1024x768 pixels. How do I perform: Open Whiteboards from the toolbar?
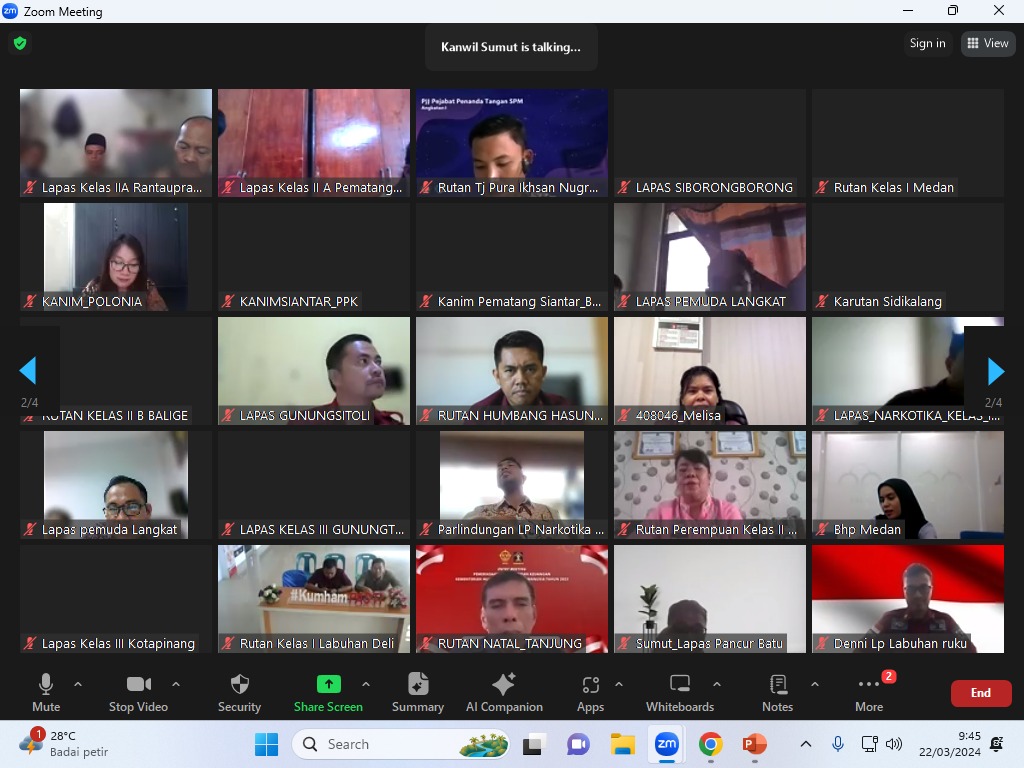[x=680, y=692]
